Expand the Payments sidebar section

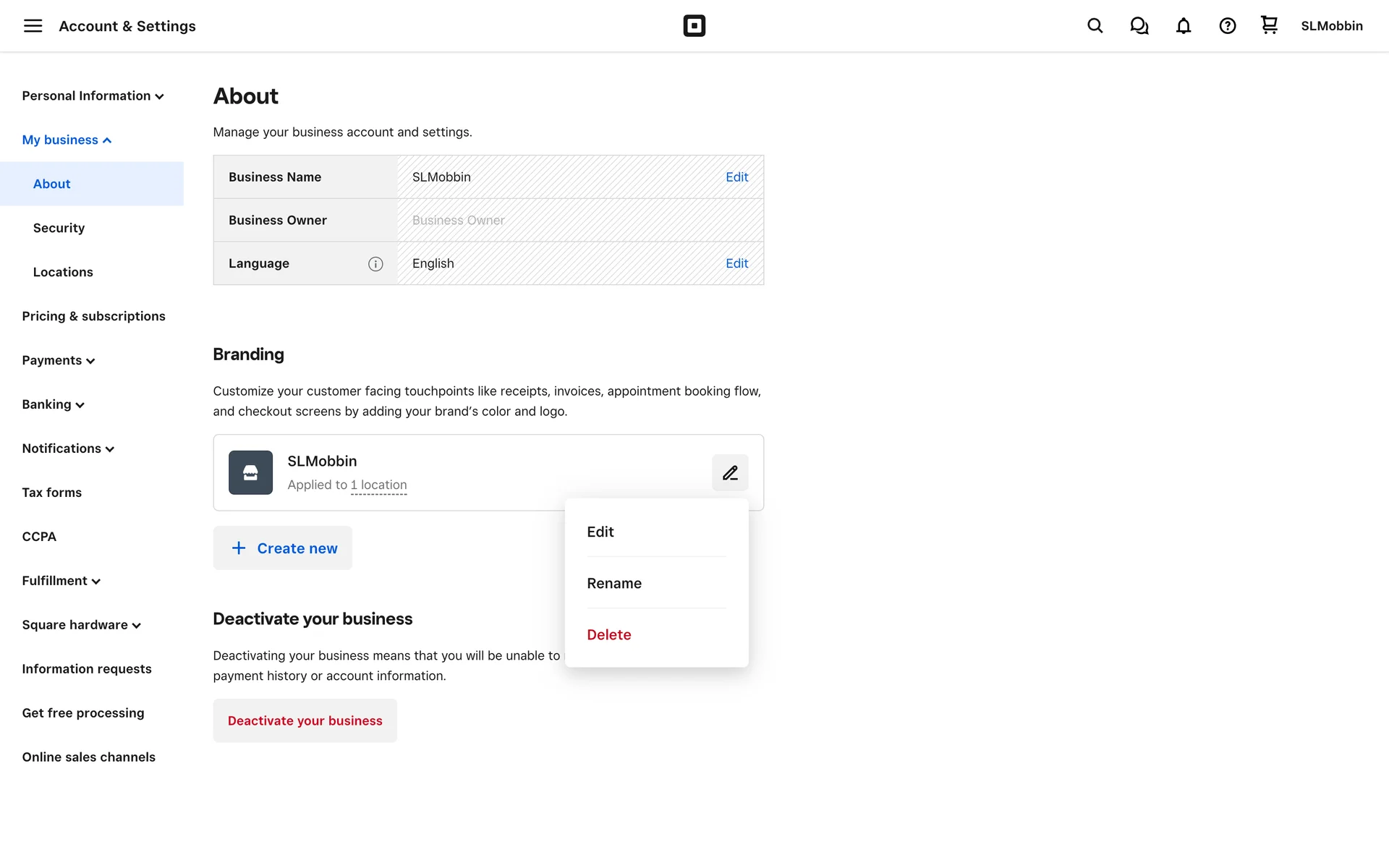[58, 360]
